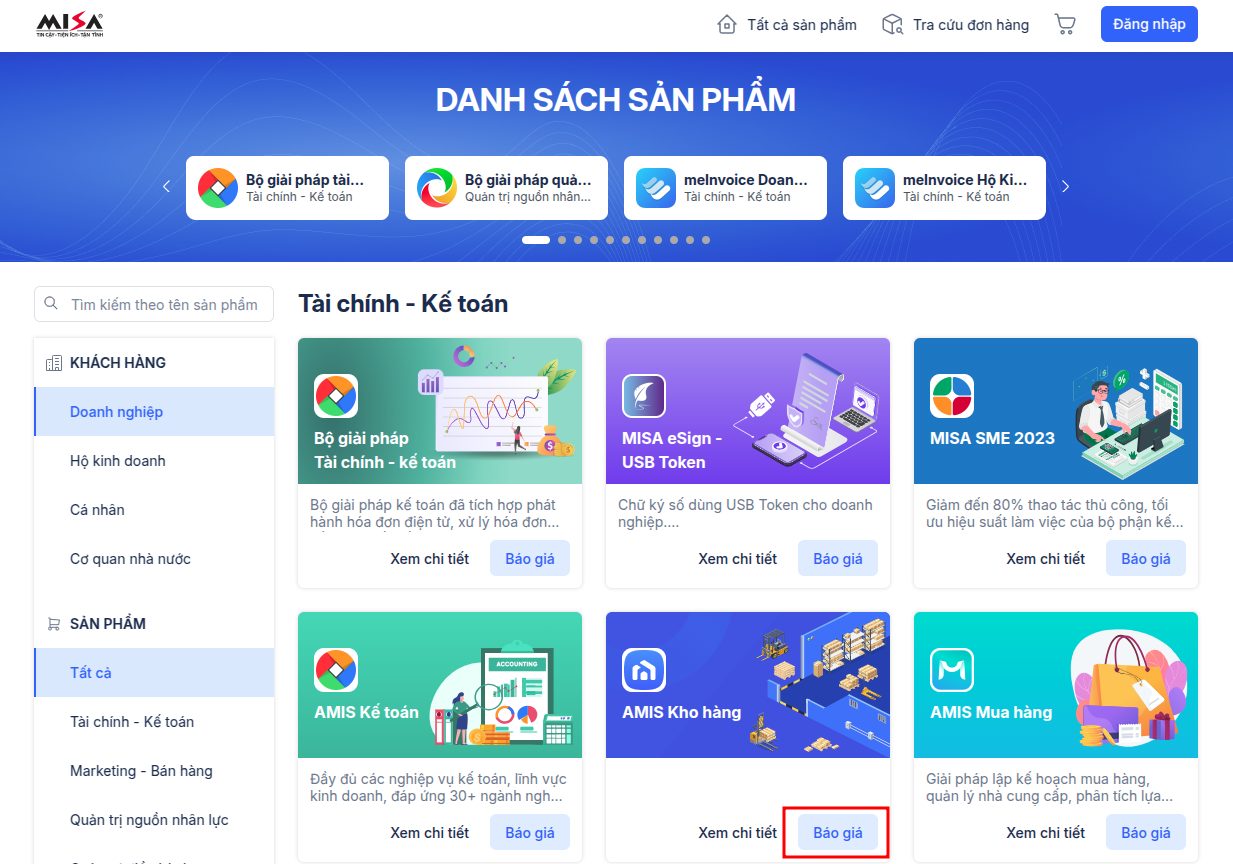View details of AMIS Kho hàng

coord(737,833)
